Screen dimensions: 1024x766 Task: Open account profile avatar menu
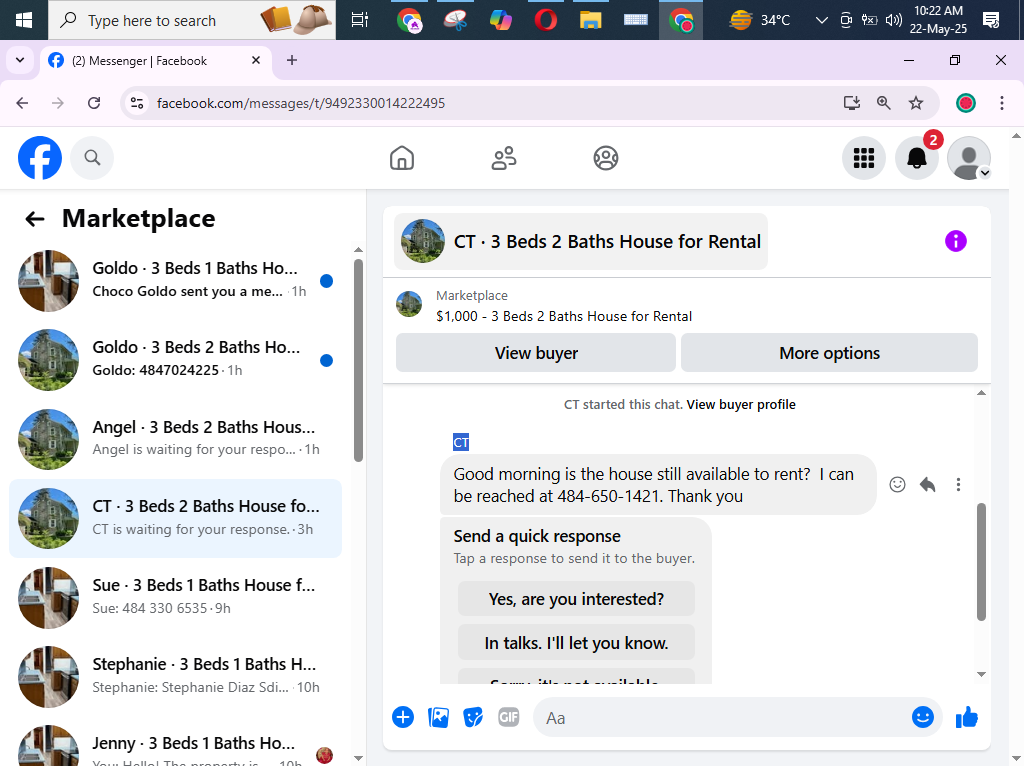969,157
